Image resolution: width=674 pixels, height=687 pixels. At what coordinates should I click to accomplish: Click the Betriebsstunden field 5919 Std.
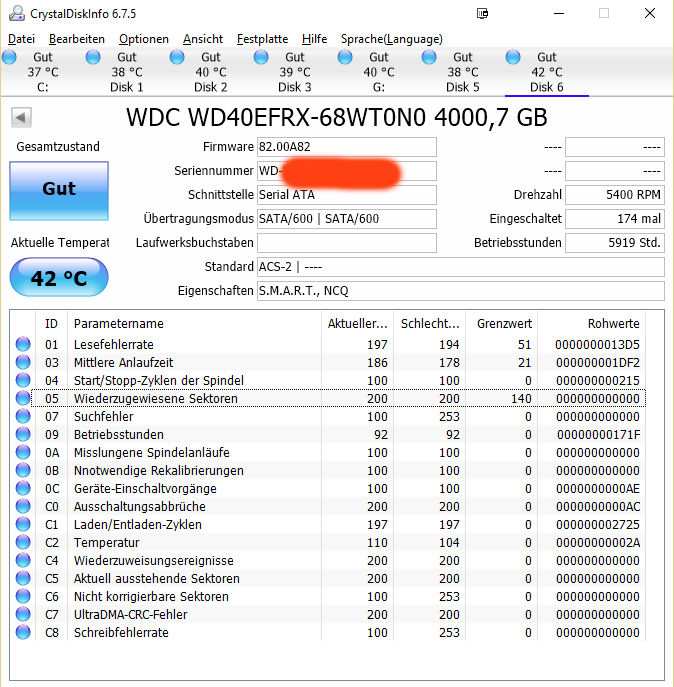(x=615, y=243)
